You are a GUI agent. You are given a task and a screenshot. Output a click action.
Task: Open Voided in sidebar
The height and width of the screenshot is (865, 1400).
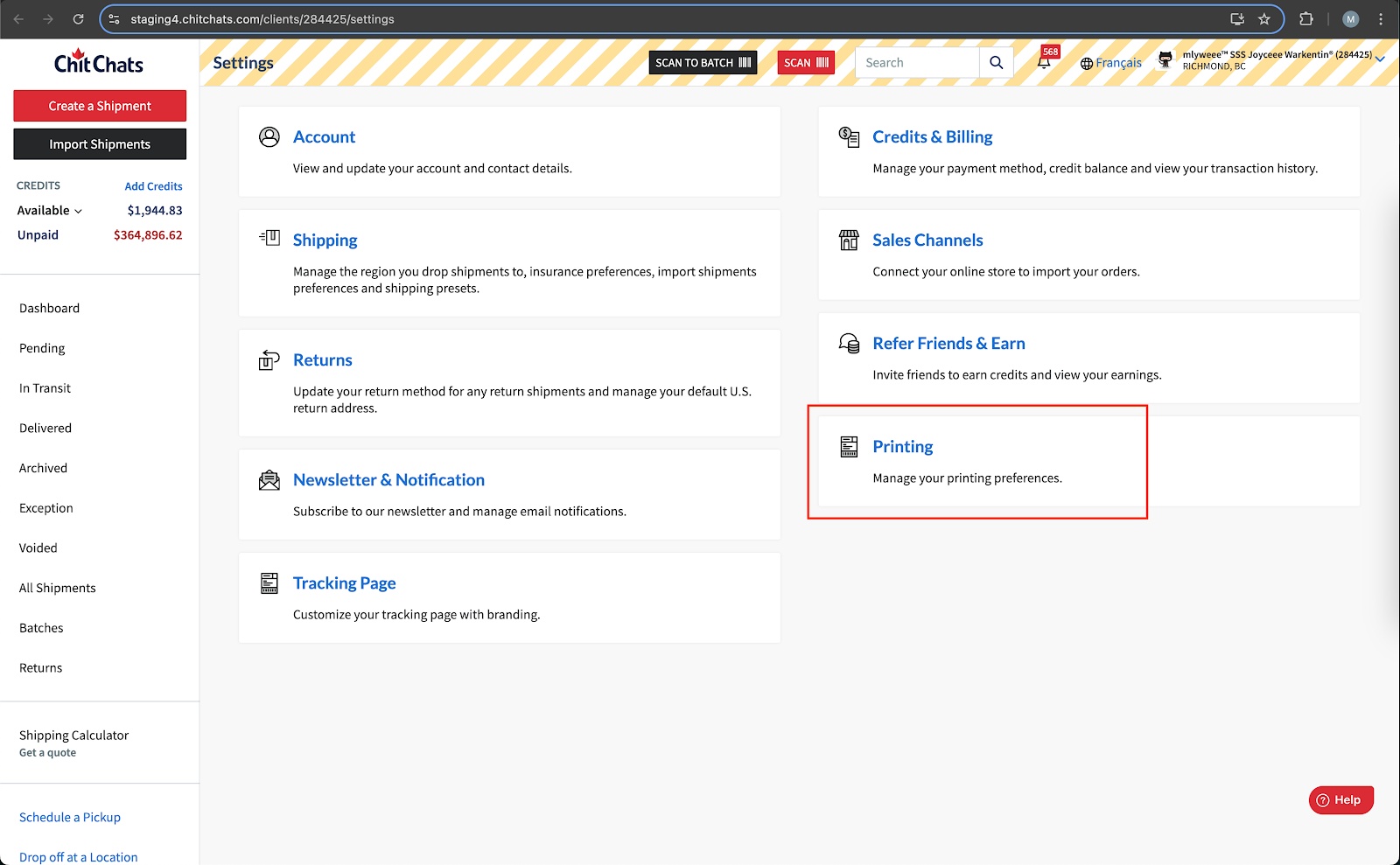tap(38, 548)
